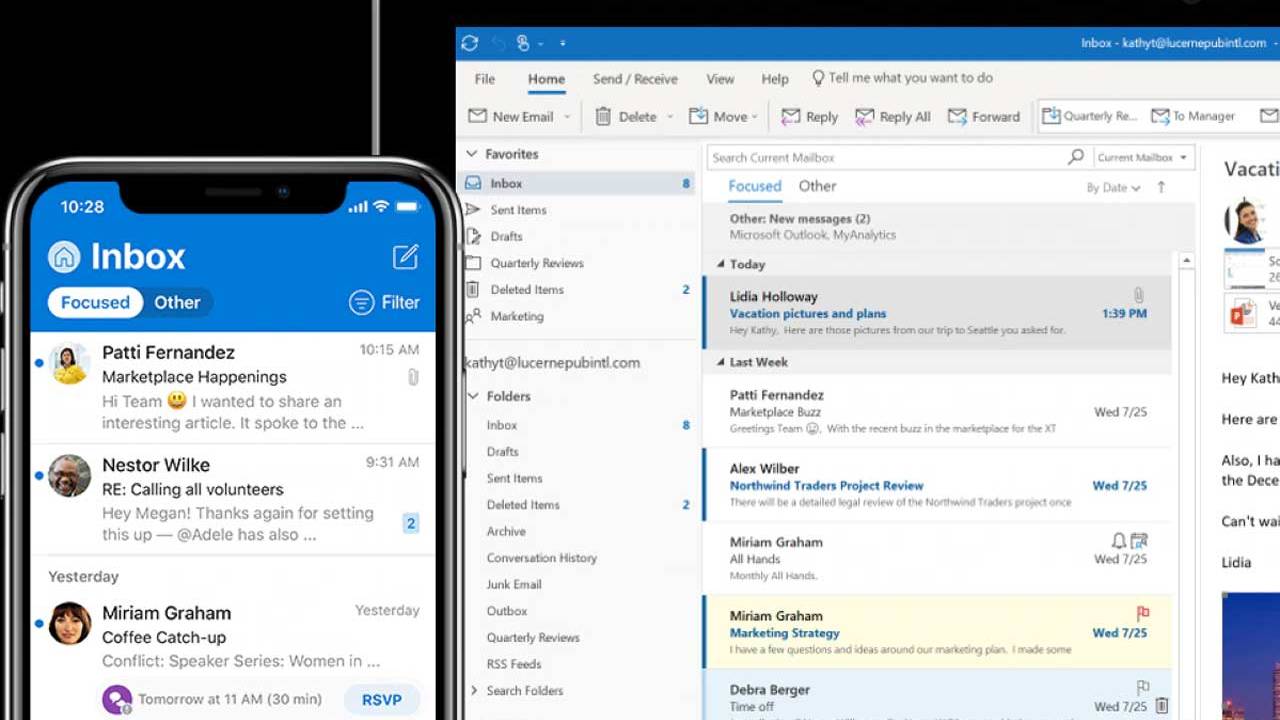Click the Reply icon

(791, 116)
